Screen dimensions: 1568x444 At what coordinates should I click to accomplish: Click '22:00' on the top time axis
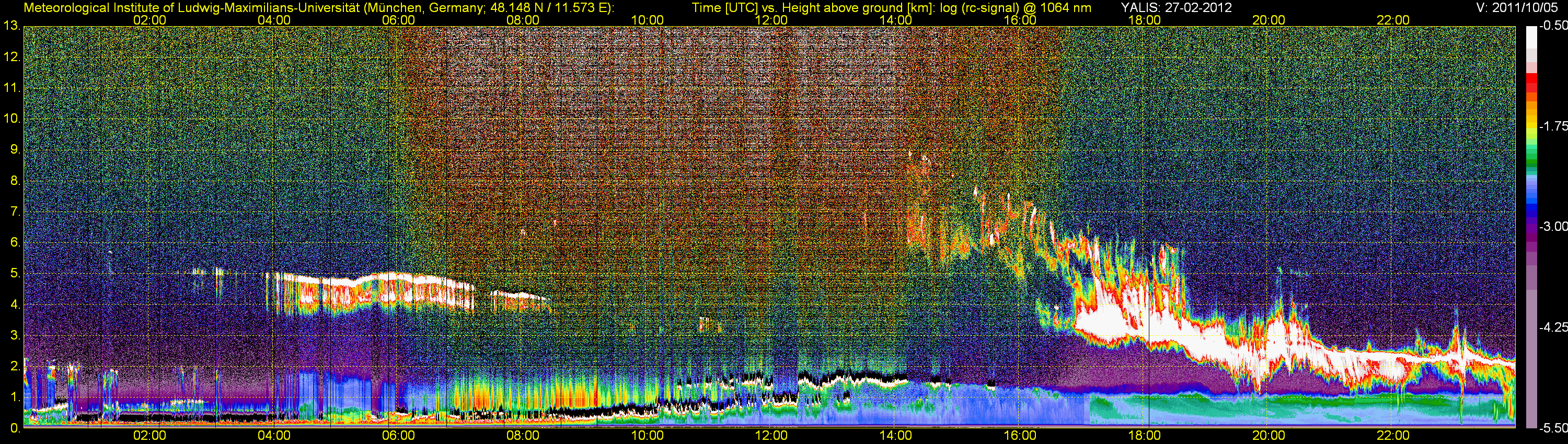(1393, 20)
